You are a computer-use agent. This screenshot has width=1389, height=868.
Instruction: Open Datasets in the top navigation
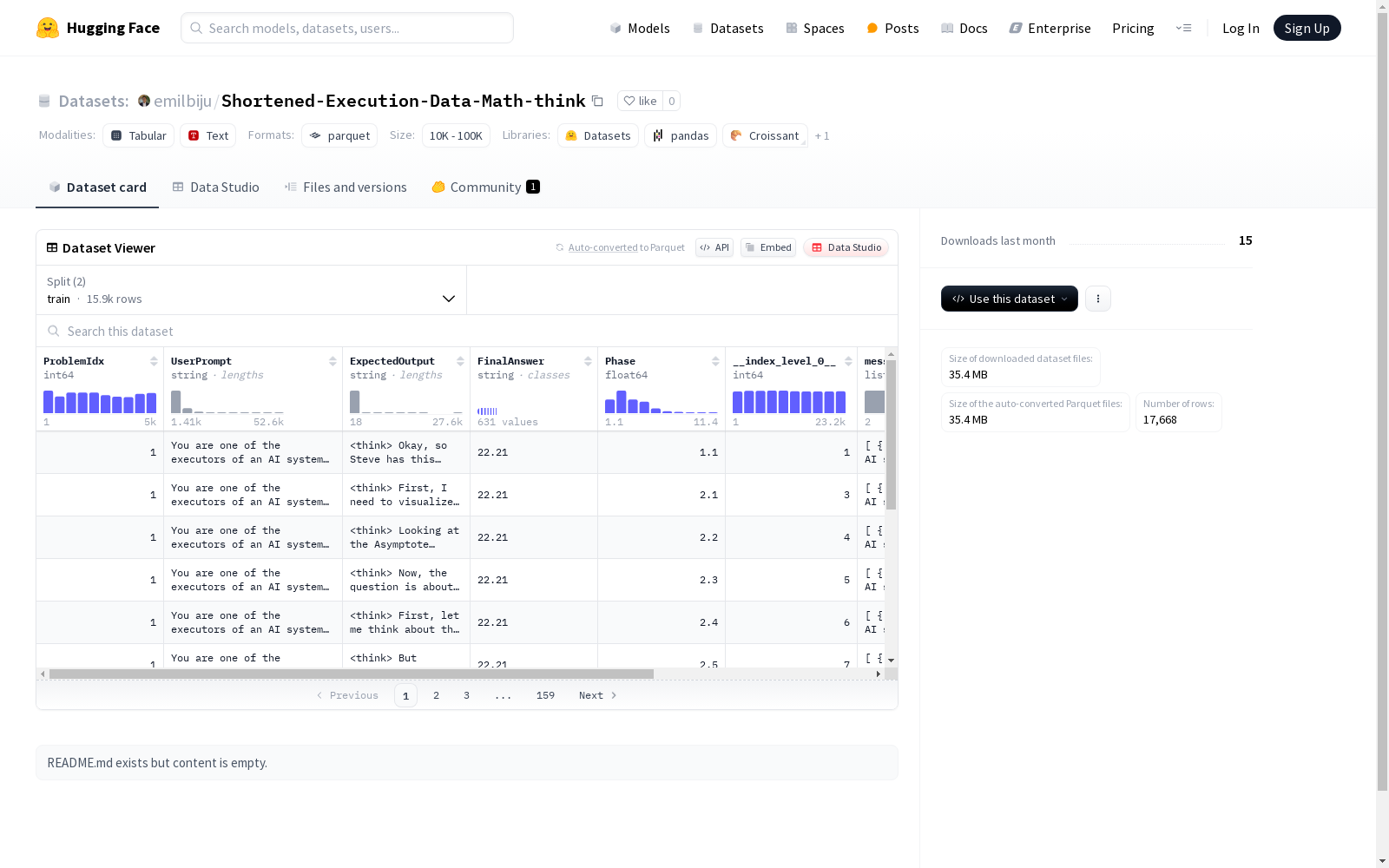727,28
